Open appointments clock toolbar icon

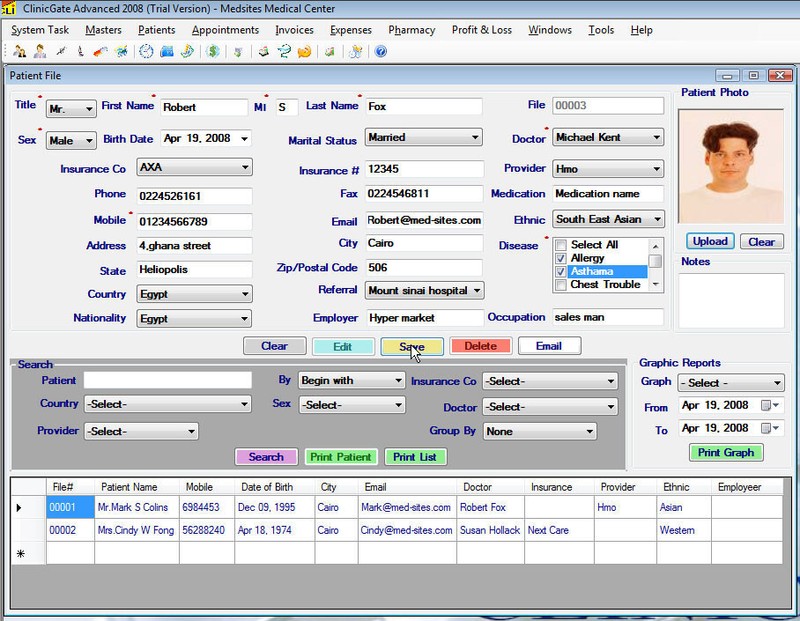146,52
